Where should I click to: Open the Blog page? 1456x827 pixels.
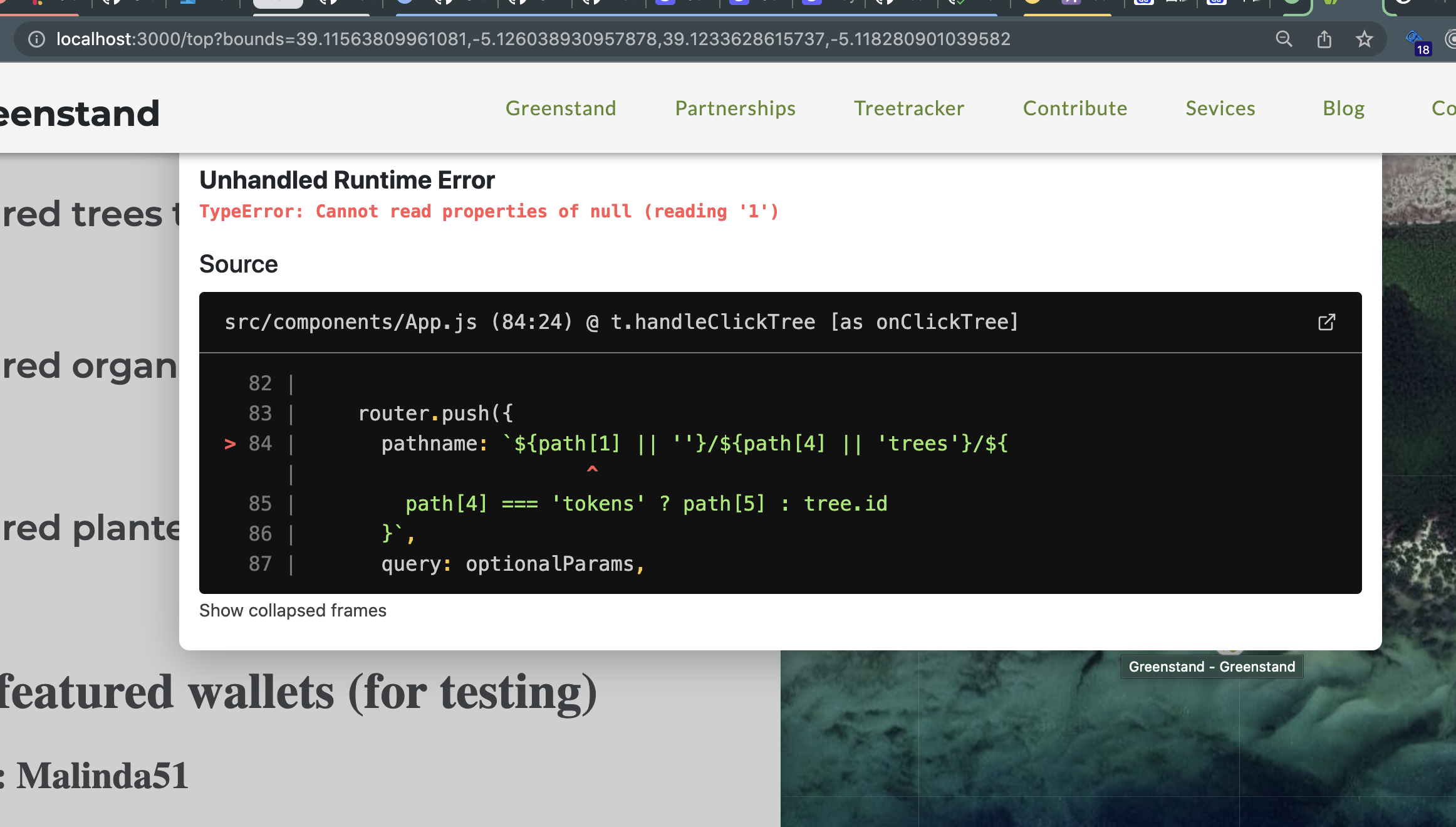[x=1344, y=108]
